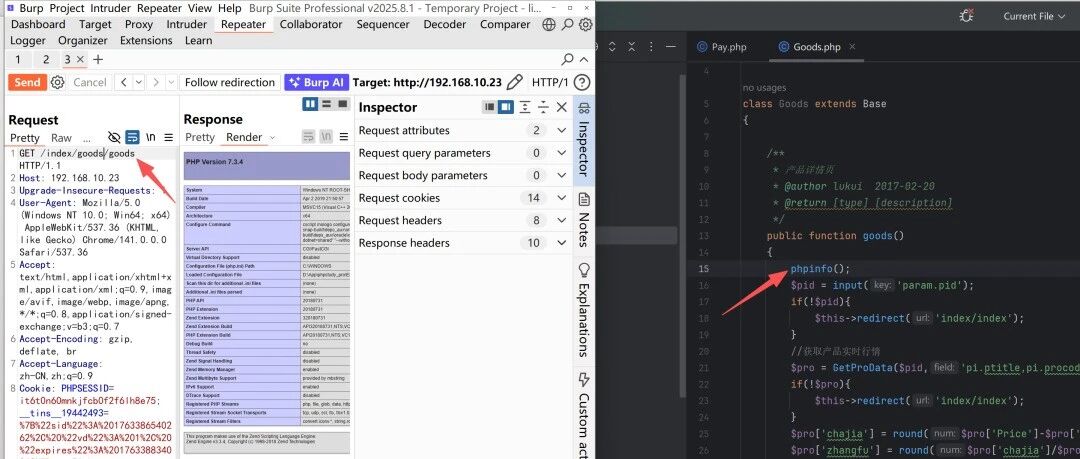This screenshot has width=1080, height=459.
Task: Collapse all in IDE project panel
Action: click(632, 47)
